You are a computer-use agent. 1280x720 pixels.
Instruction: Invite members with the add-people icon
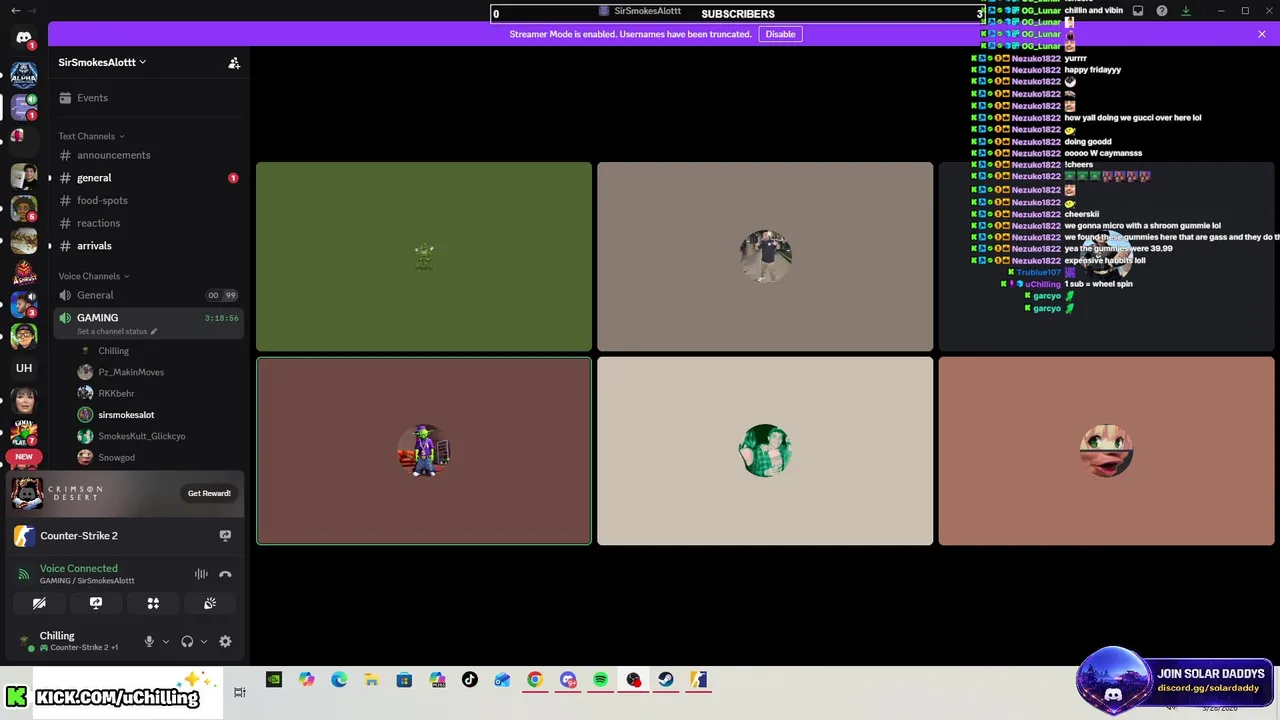click(234, 63)
